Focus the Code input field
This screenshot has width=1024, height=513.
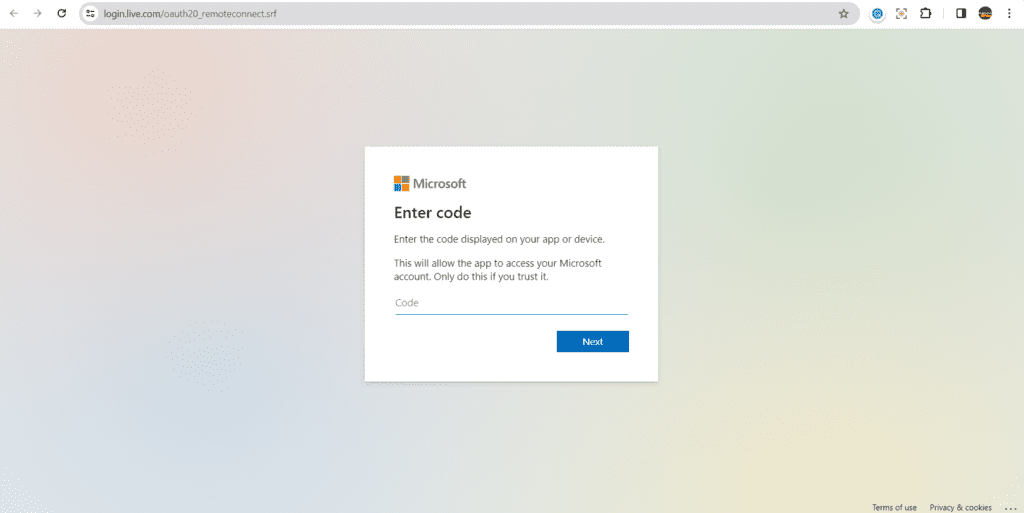[x=511, y=303]
